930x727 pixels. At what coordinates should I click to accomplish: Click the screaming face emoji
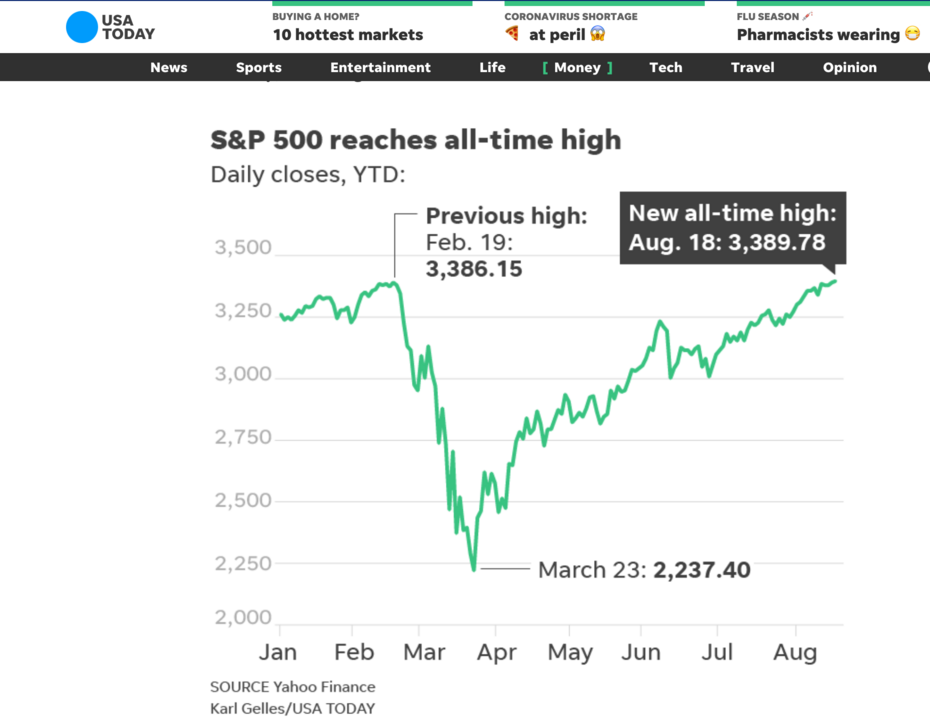tap(598, 34)
